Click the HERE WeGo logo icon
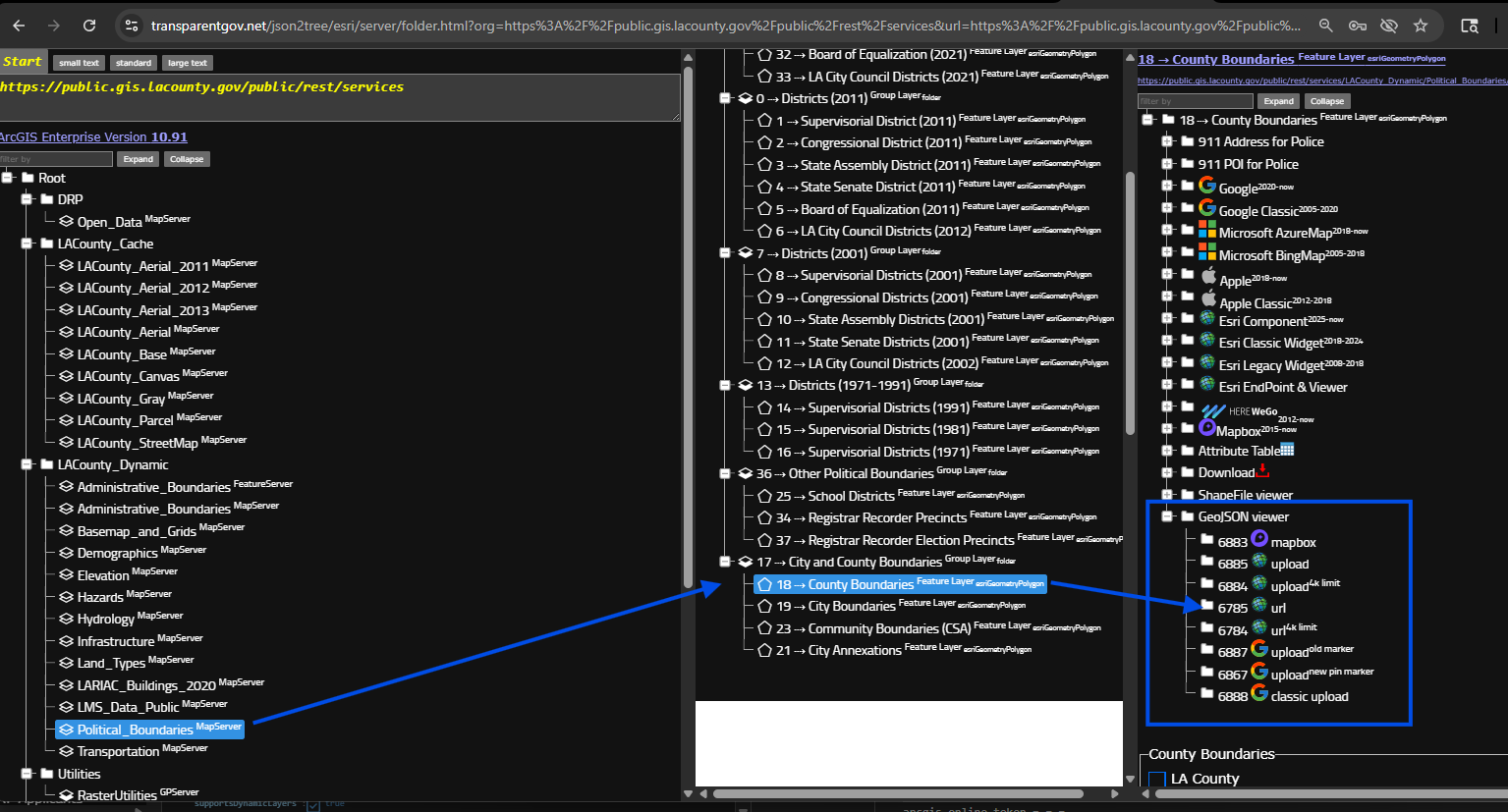Image resolution: width=1508 pixels, height=812 pixels. 1213,410
